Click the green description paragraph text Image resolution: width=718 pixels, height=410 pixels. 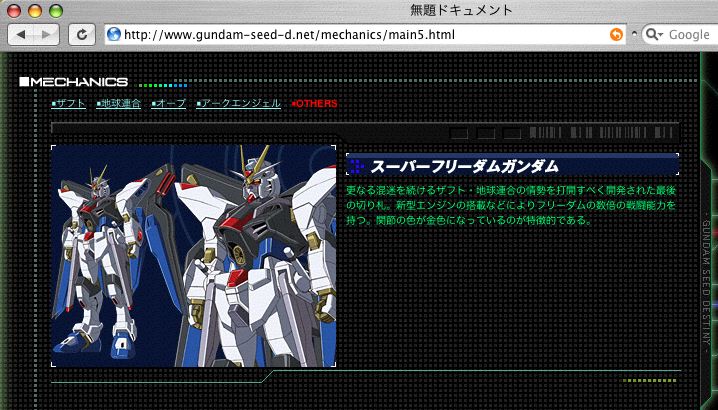click(511, 205)
